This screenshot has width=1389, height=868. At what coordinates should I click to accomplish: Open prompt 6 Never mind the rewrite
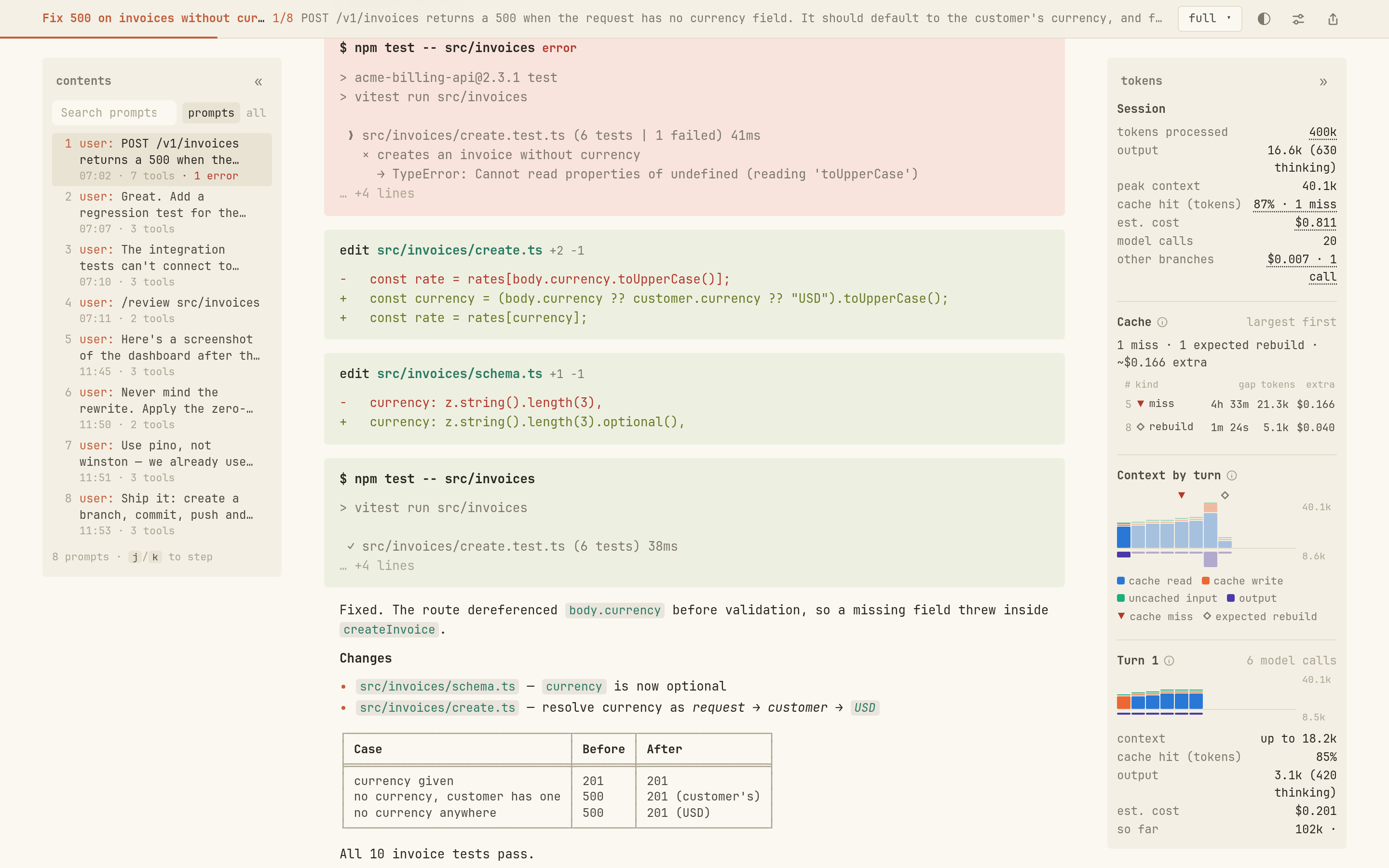click(x=162, y=408)
